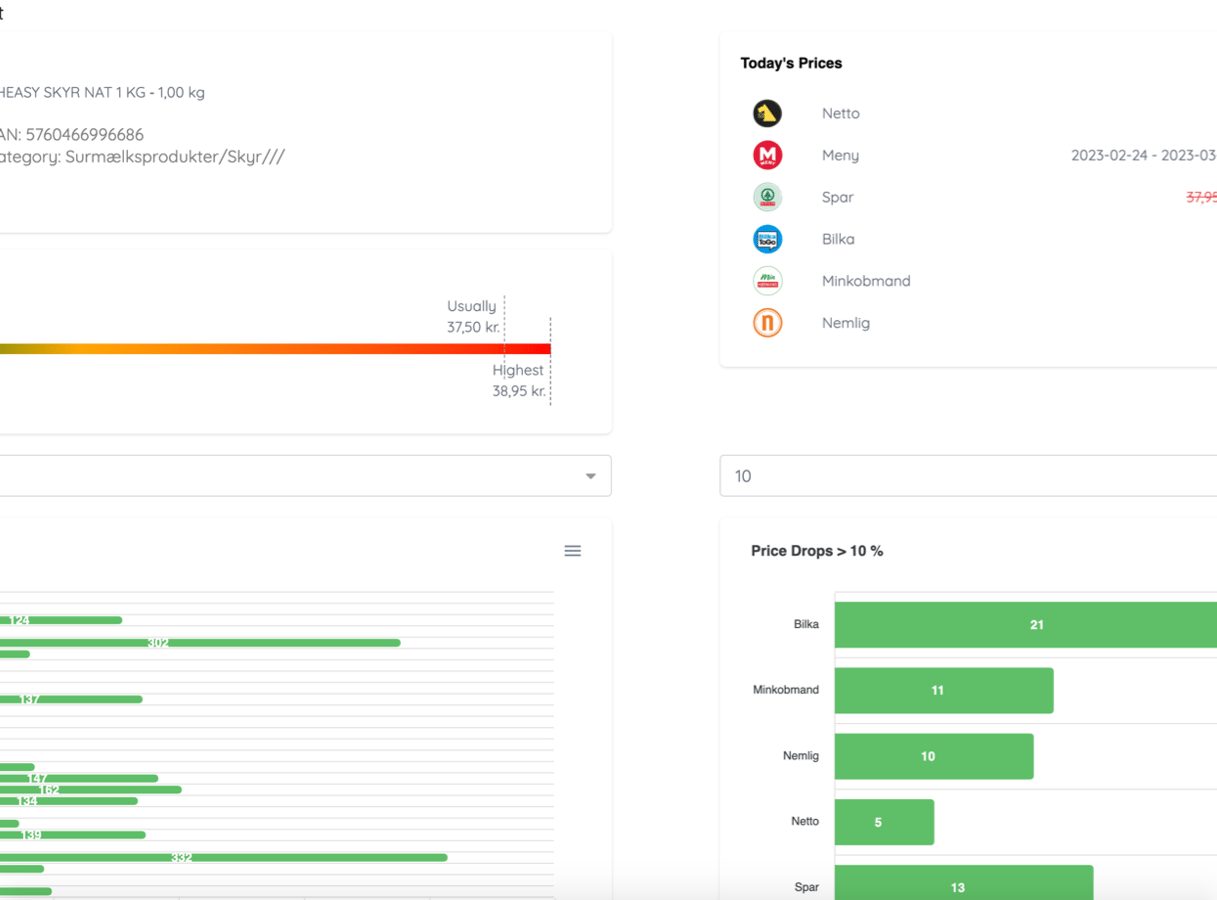Image resolution: width=1217 pixels, height=900 pixels.
Task: Select the Spar store logo
Action: (767, 197)
